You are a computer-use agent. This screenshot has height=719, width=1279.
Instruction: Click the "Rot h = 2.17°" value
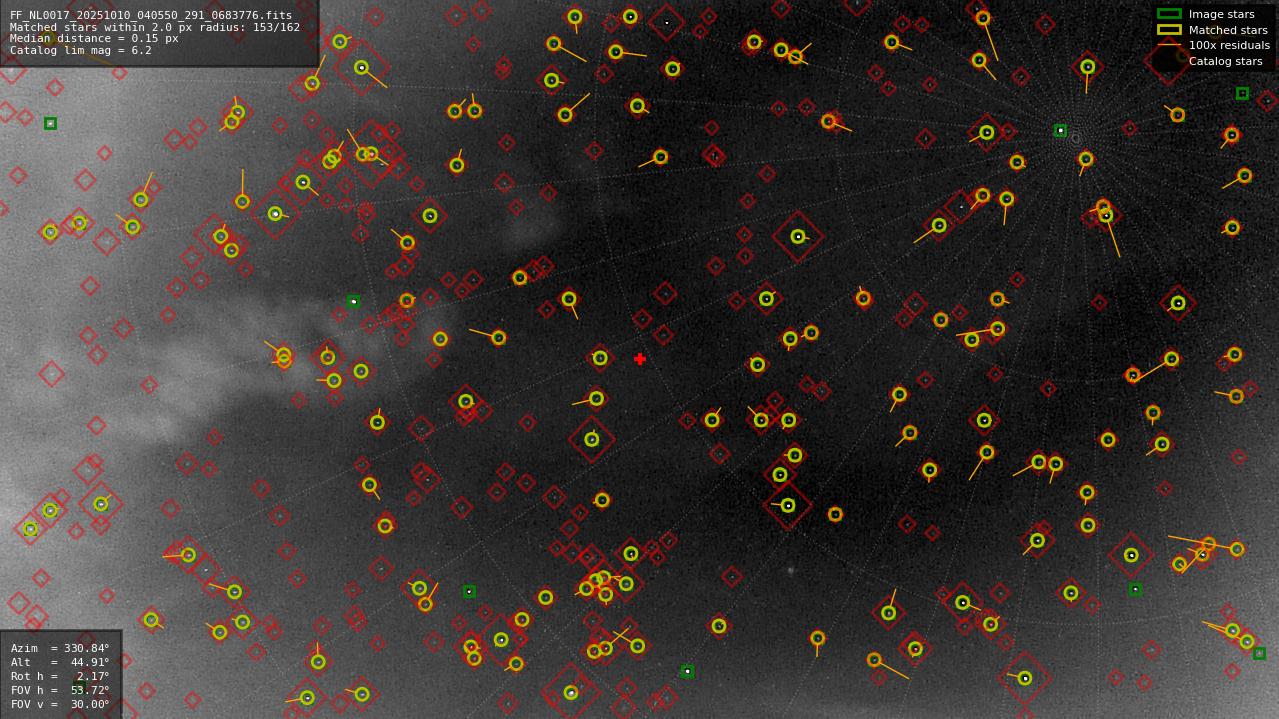coord(60,676)
